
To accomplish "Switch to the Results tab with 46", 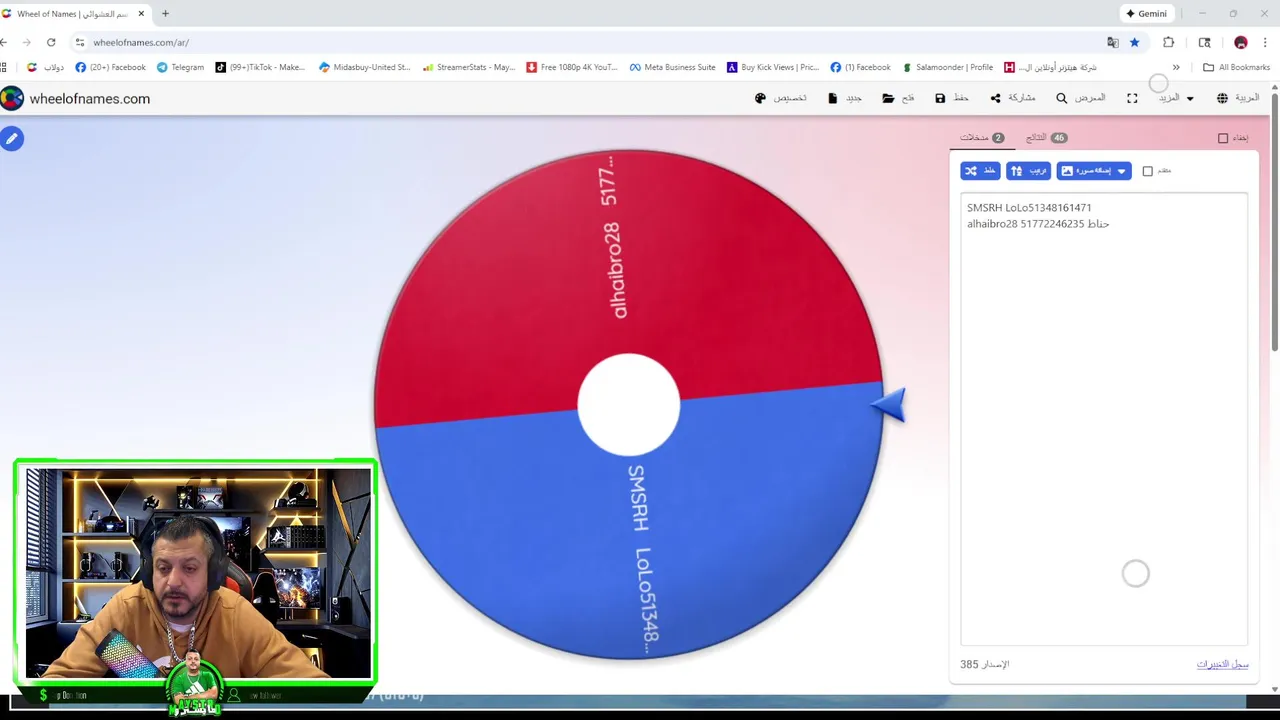I will tap(1046, 138).
